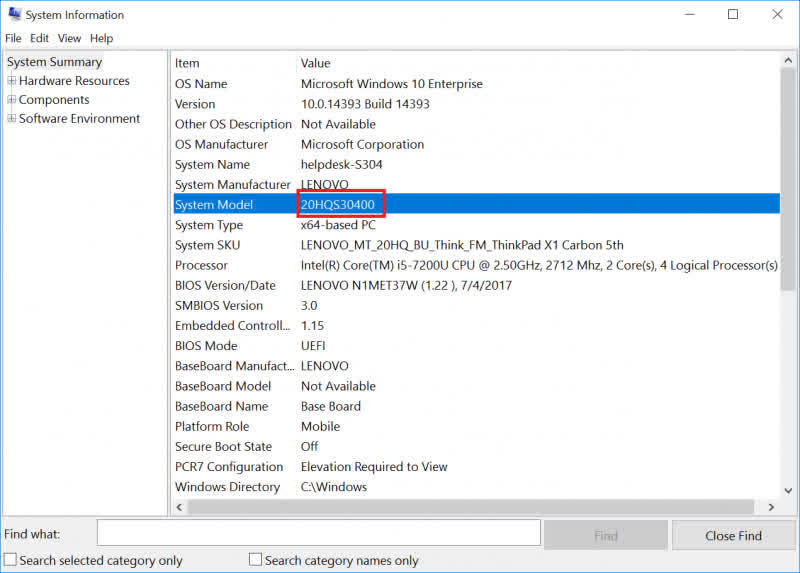Select the Version row label
Image resolution: width=800 pixels, height=573 pixels.
(195, 104)
